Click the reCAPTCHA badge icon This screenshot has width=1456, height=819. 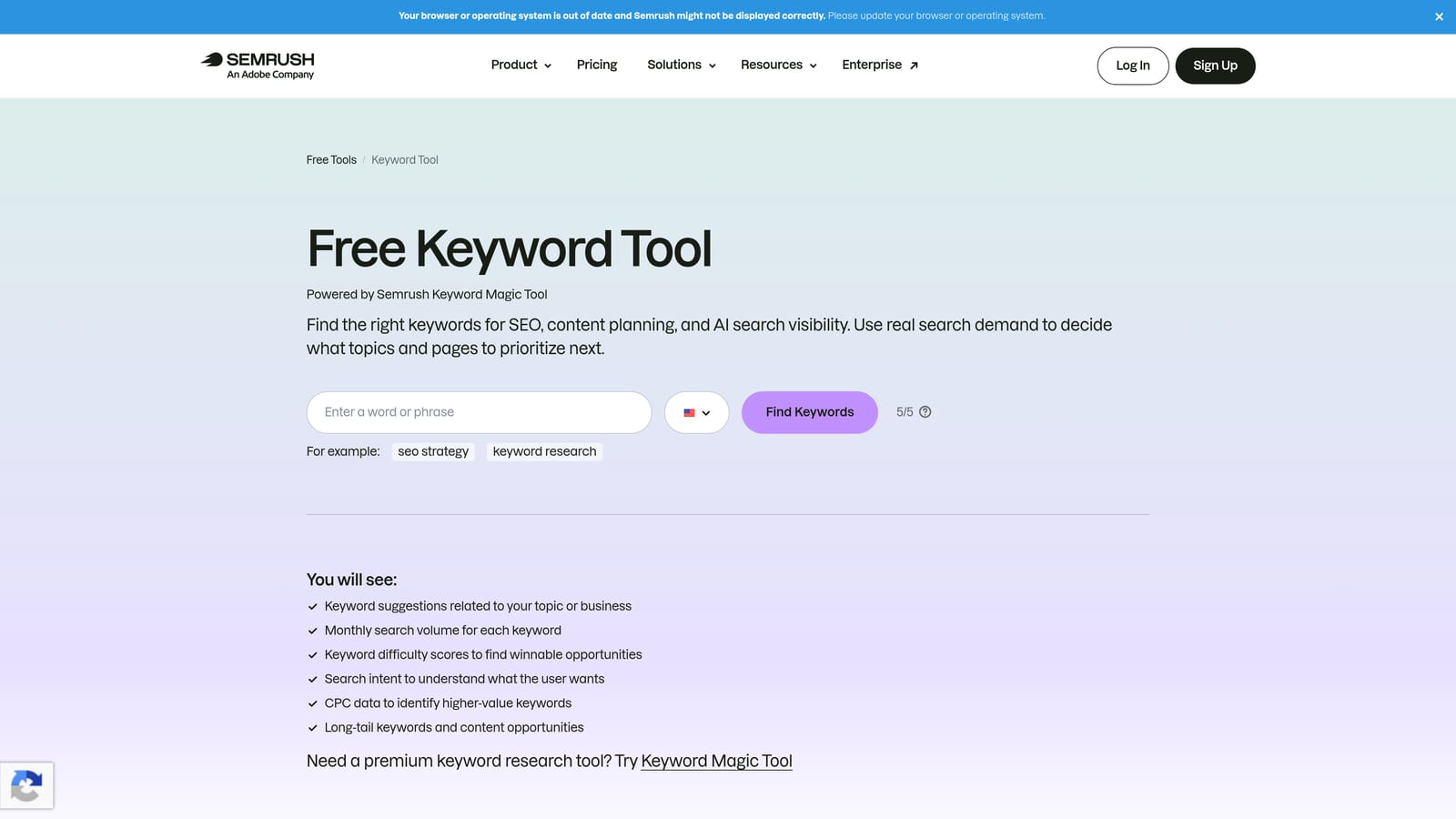[x=26, y=785]
